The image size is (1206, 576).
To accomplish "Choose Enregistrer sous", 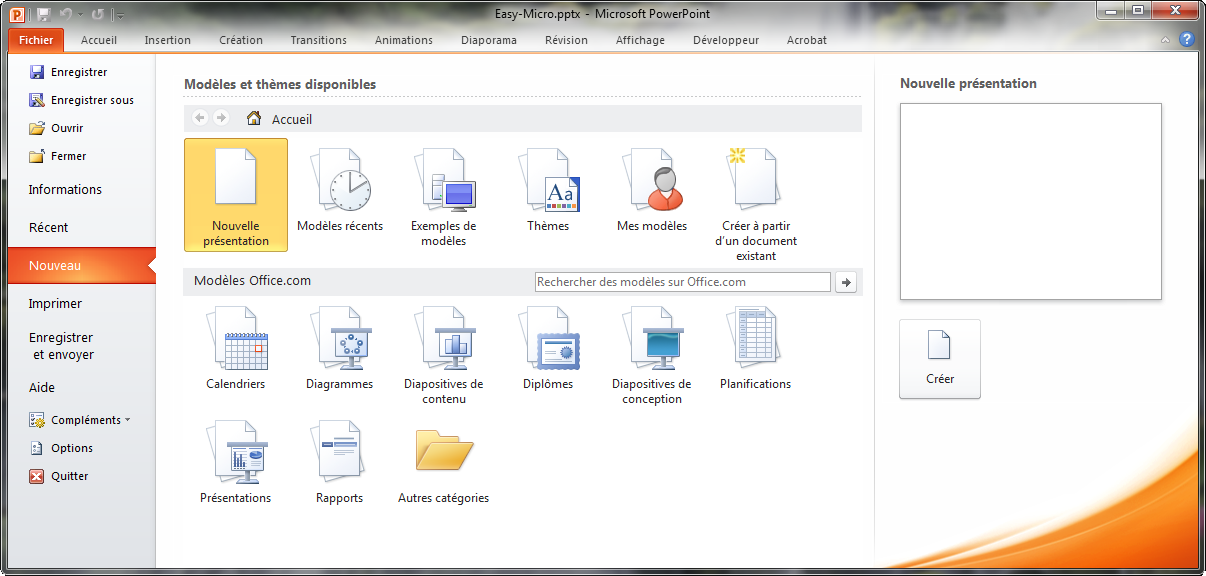I will tap(81, 100).
